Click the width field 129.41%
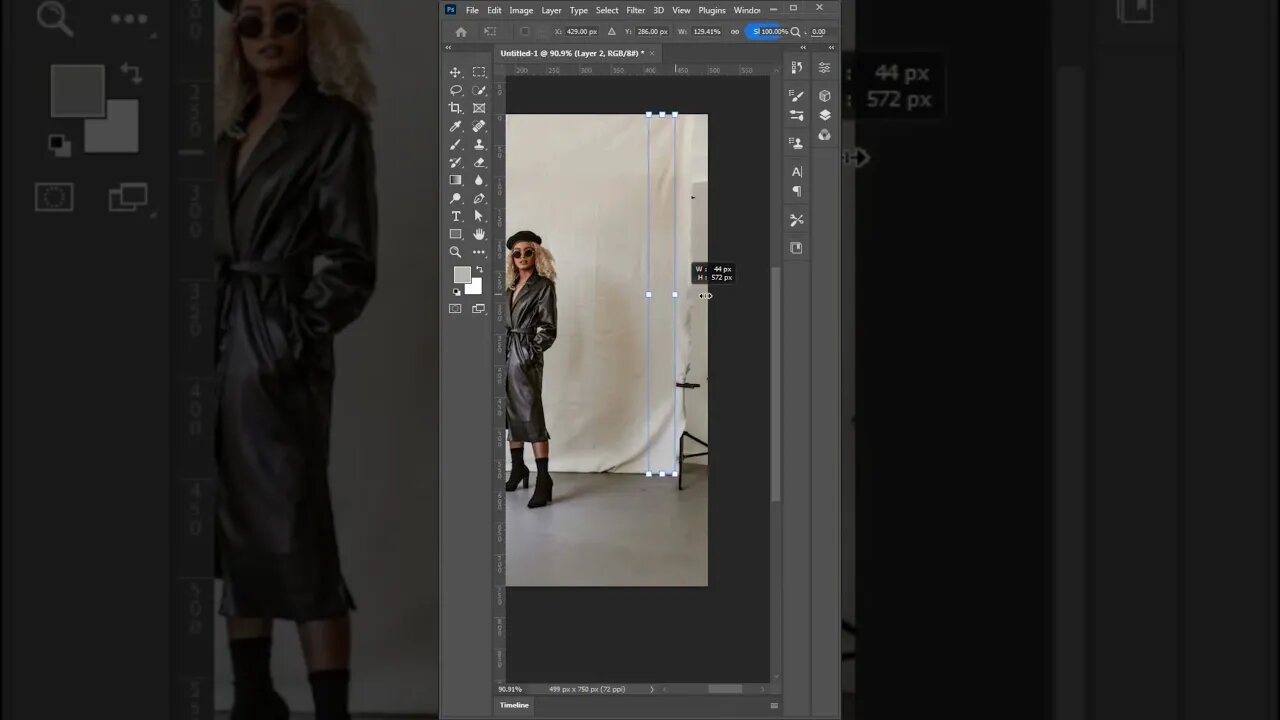The width and height of the screenshot is (1280, 720). click(706, 32)
